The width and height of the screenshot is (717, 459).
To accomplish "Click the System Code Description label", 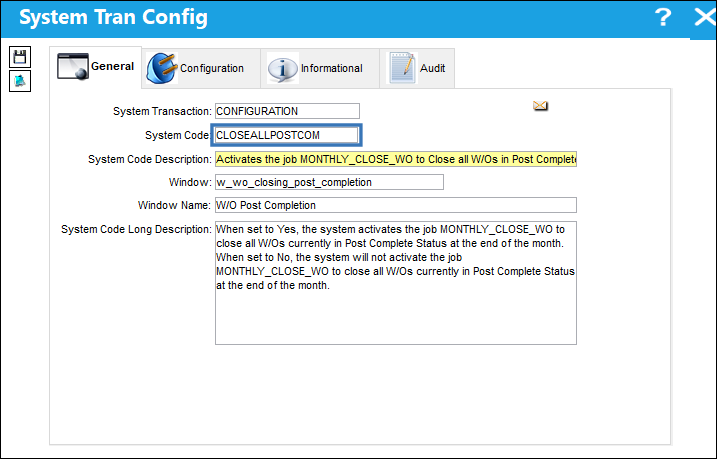I will click(x=150, y=159).
